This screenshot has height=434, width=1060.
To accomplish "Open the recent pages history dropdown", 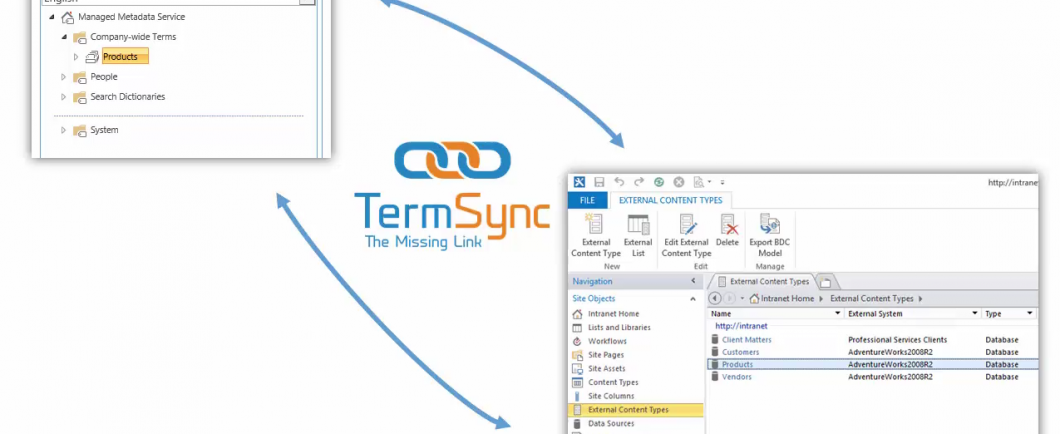I will 742,298.
